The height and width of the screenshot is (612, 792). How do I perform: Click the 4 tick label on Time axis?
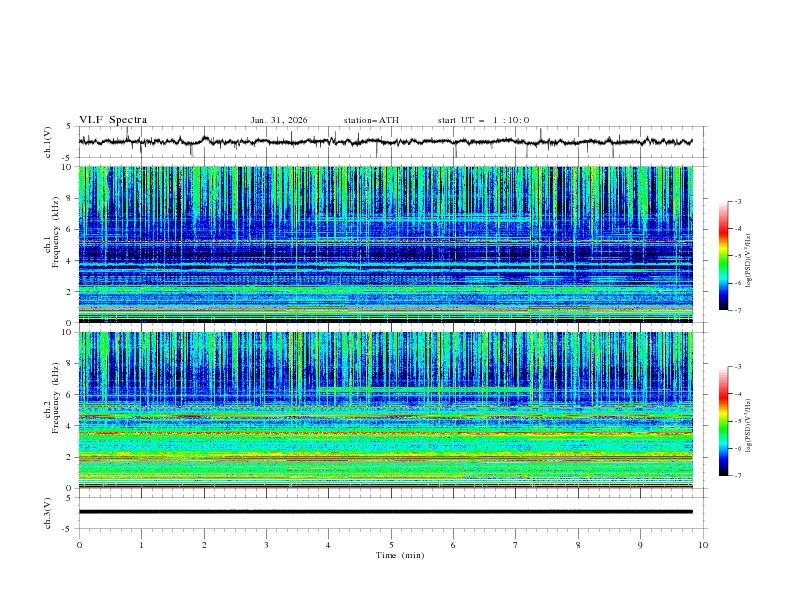coord(328,545)
